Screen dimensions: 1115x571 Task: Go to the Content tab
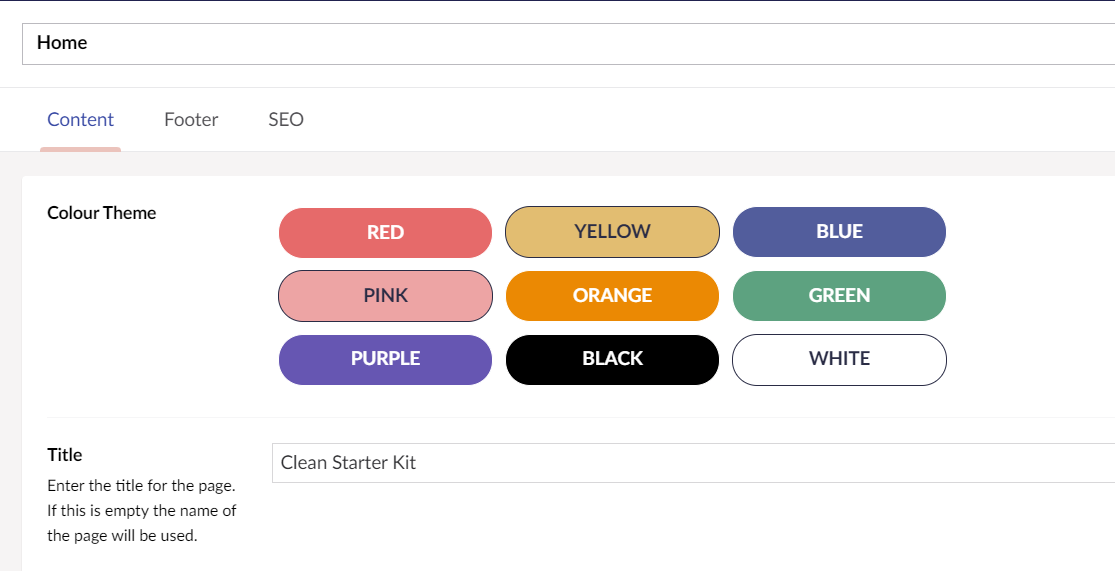coord(80,119)
